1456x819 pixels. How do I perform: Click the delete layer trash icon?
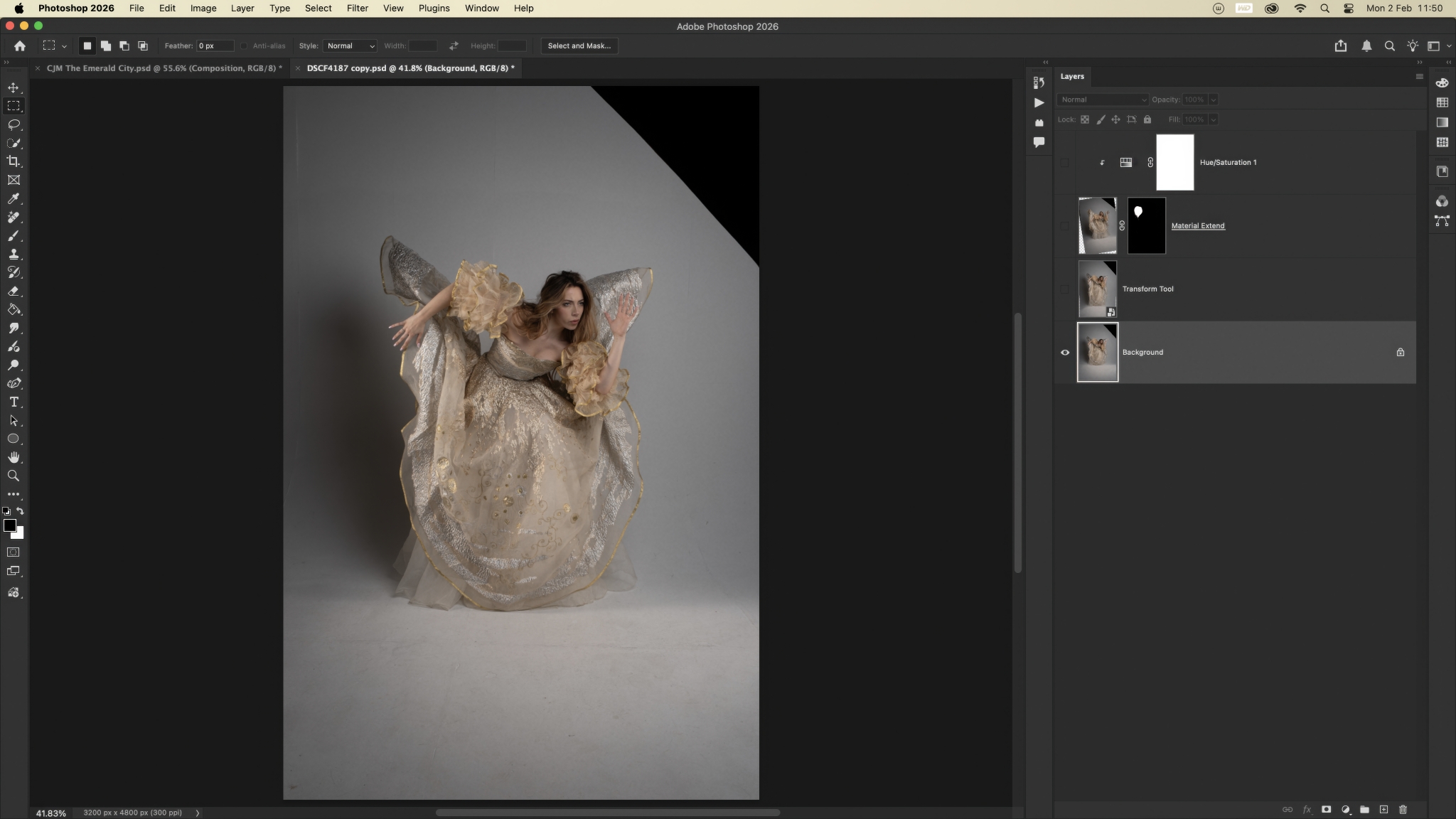pos(1403,810)
